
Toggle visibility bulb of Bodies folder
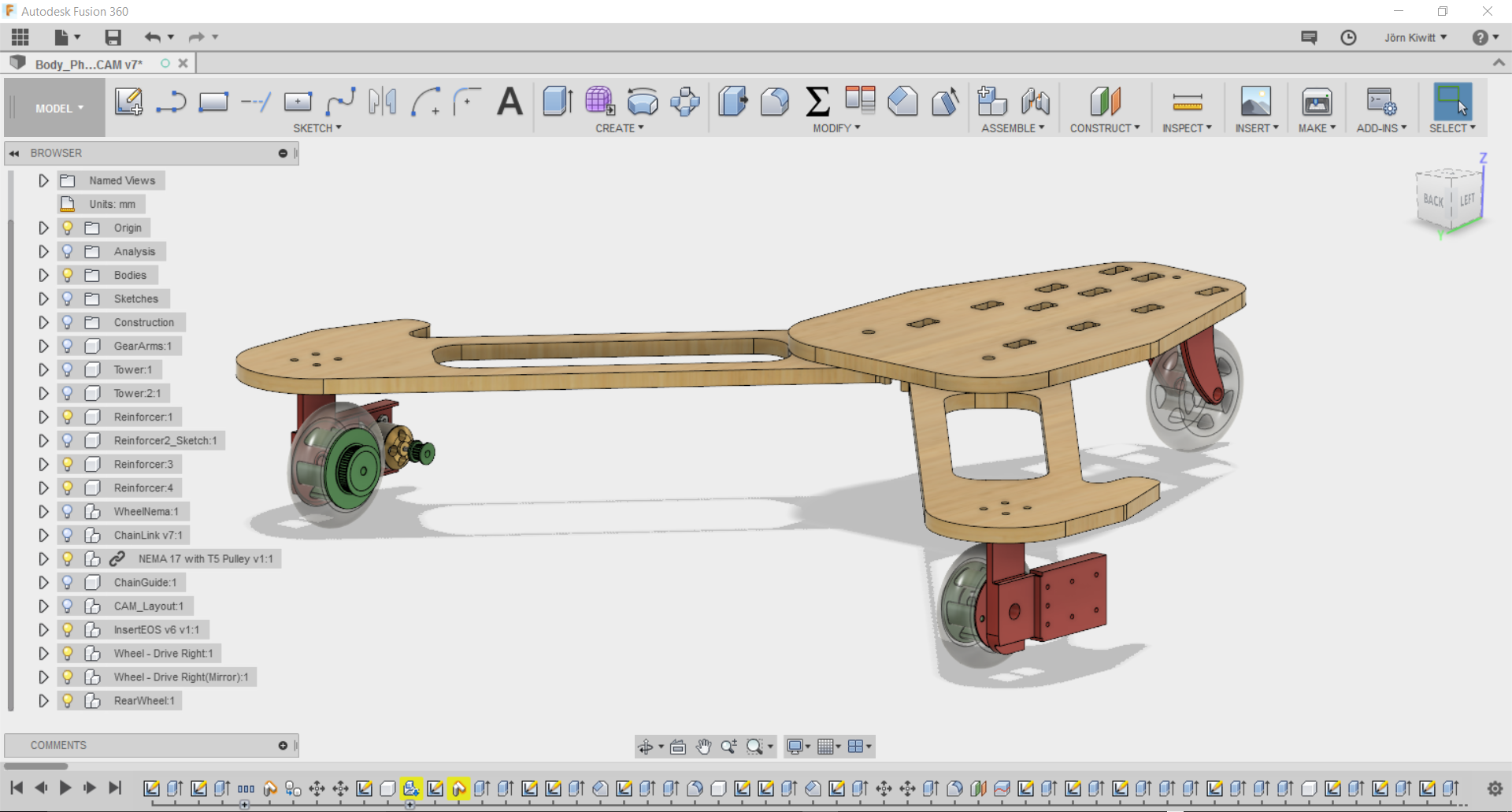click(68, 275)
